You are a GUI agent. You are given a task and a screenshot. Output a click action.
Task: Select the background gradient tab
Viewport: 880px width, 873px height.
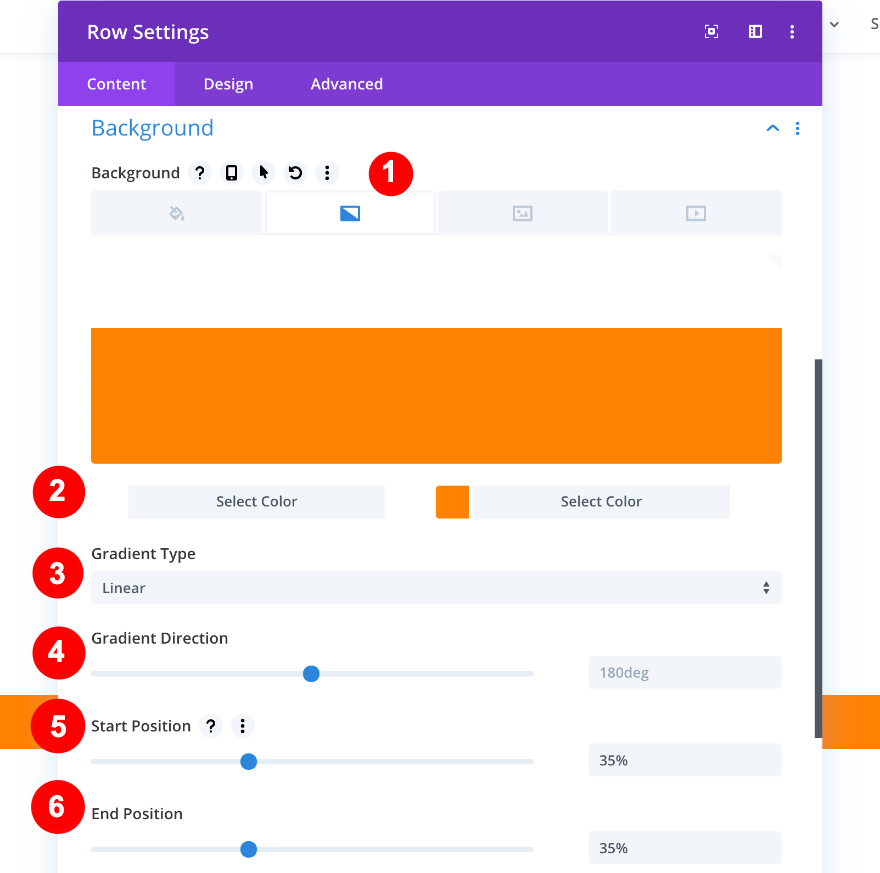(x=350, y=213)
